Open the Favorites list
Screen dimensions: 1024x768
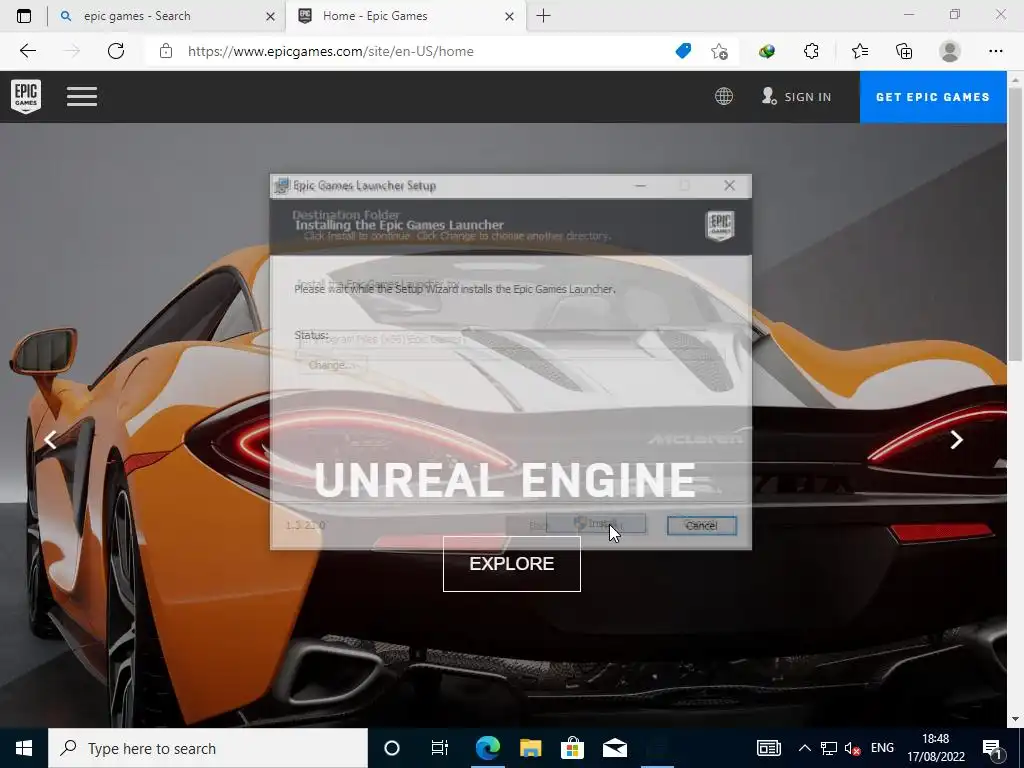pos(860,51)
